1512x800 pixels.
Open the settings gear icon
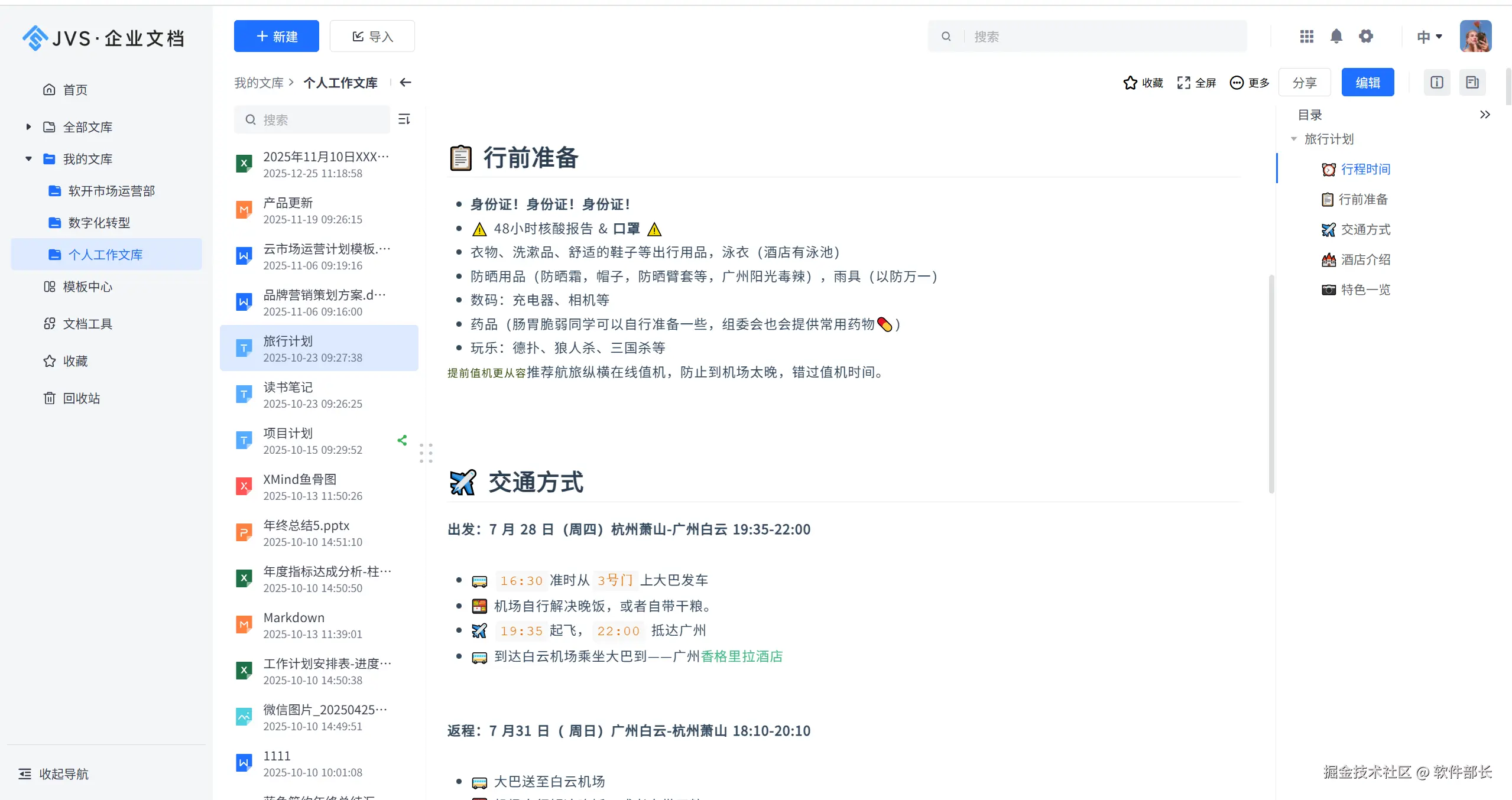pyautogui.click(x=1365, y=37)
